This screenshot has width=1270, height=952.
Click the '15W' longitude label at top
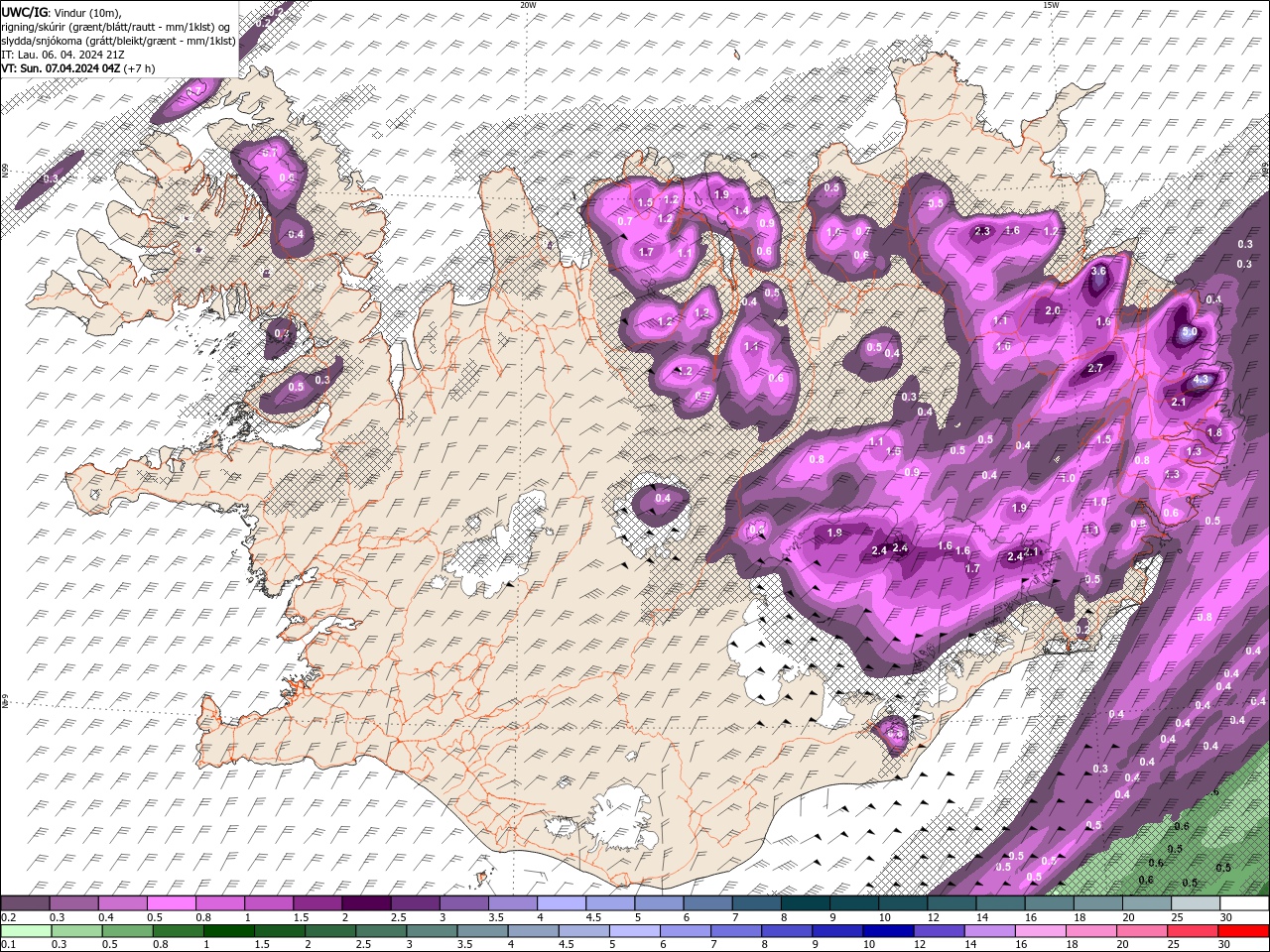[x=1051, y=5]
